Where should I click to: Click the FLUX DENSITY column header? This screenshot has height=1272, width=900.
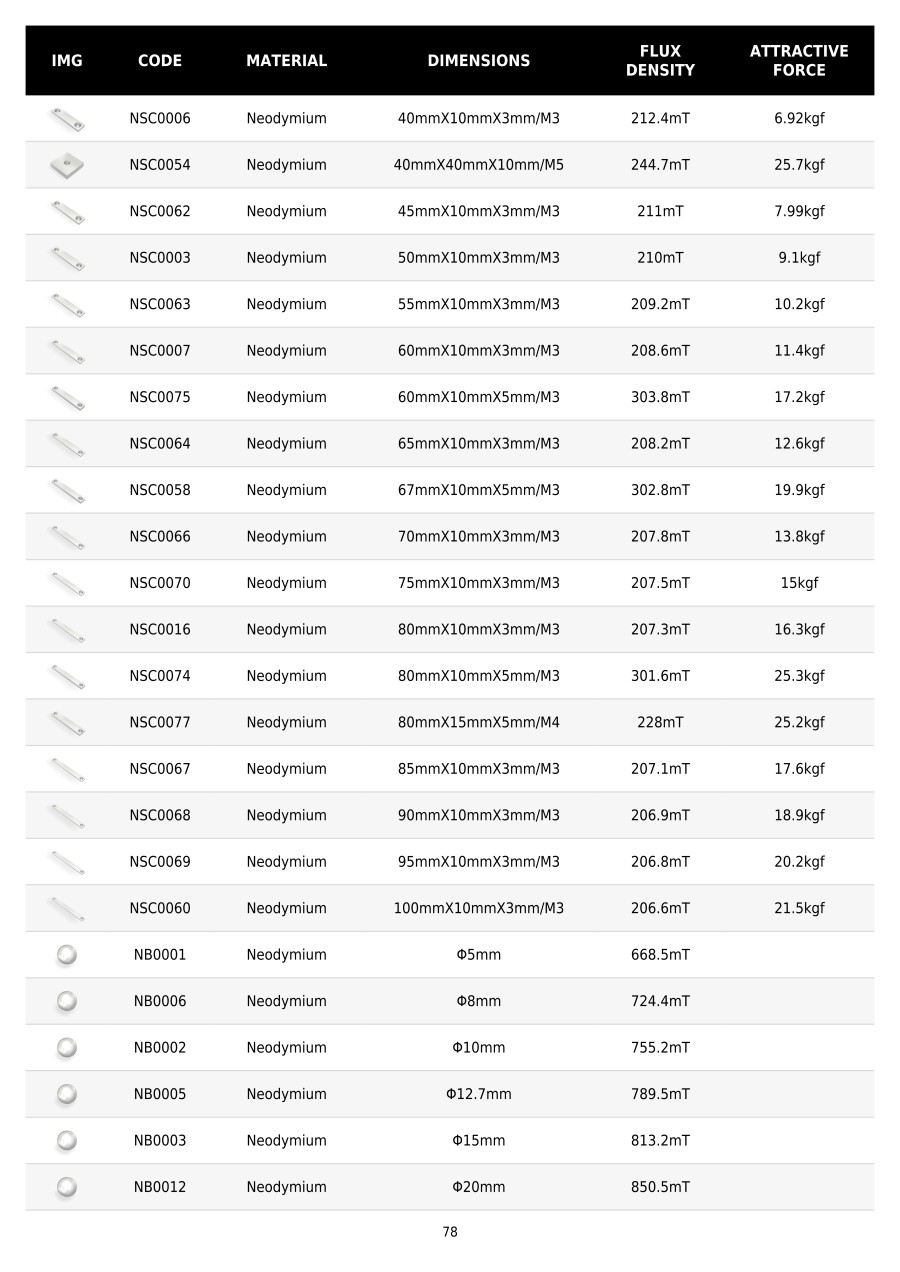click(x=660, y=60)
